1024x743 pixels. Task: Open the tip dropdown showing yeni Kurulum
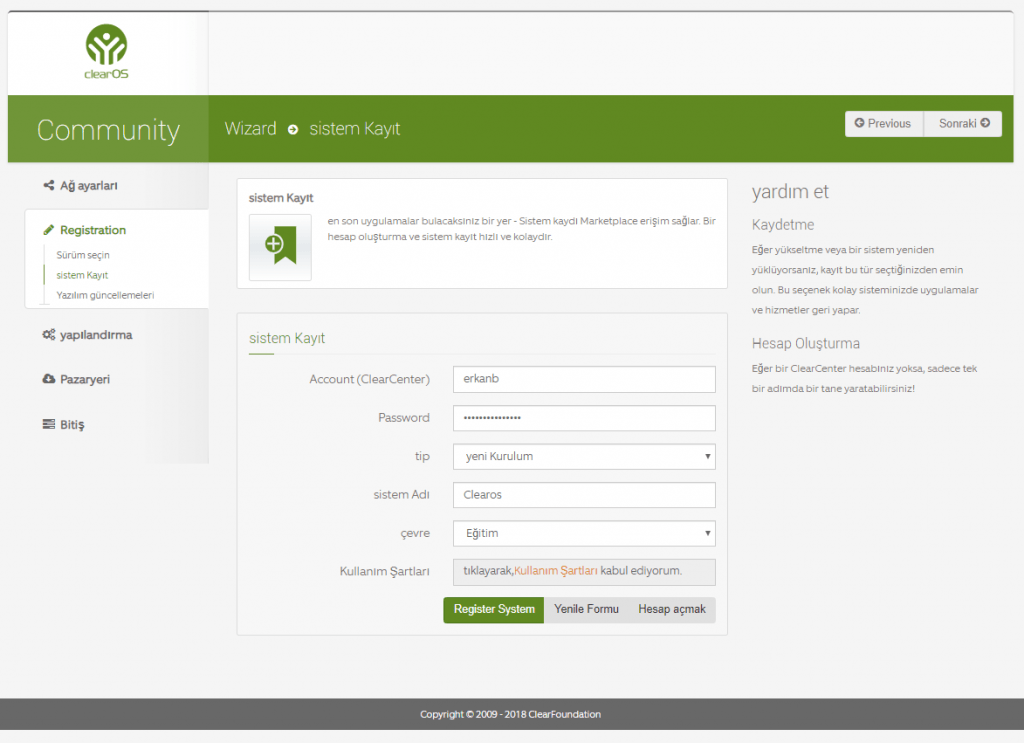click(x=584, y=457)
